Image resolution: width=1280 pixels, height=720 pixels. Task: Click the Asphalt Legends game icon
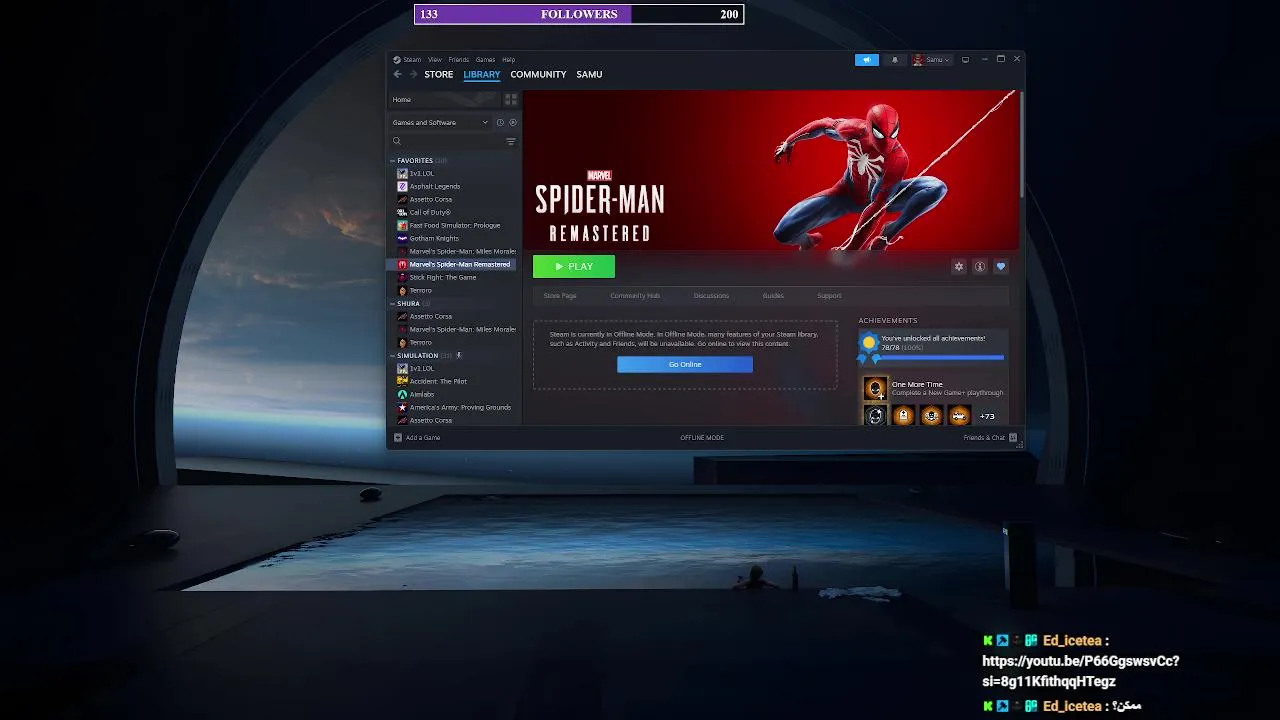click(402, 186)
